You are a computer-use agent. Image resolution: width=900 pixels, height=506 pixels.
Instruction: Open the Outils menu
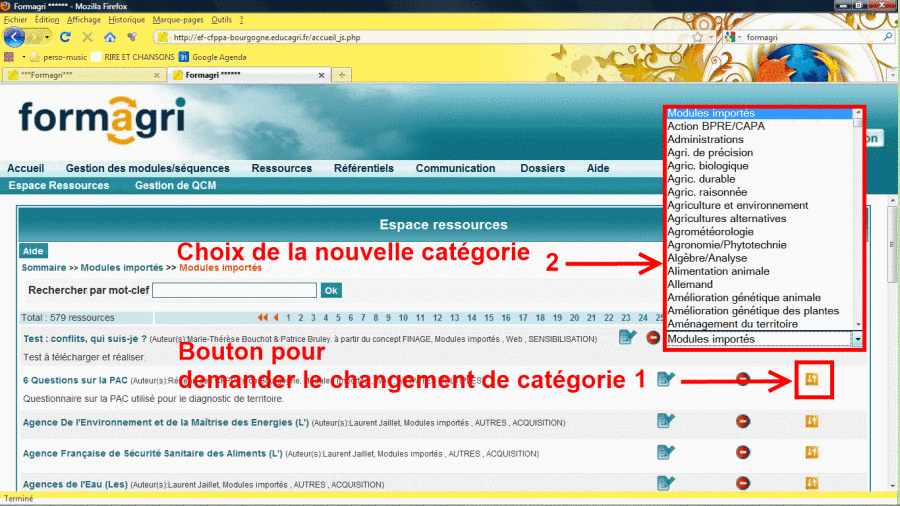(222, 20)
